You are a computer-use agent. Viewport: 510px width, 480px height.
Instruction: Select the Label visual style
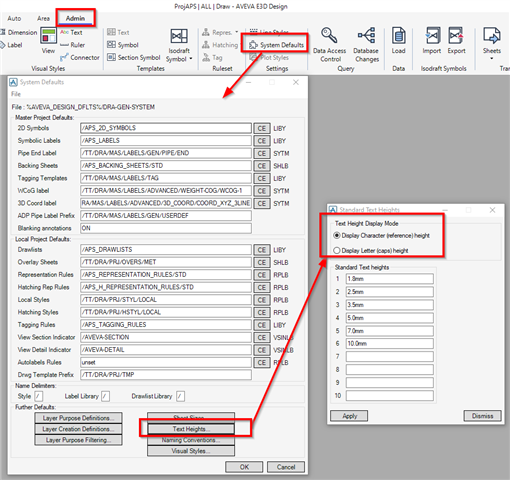click(x=12, y=45)
